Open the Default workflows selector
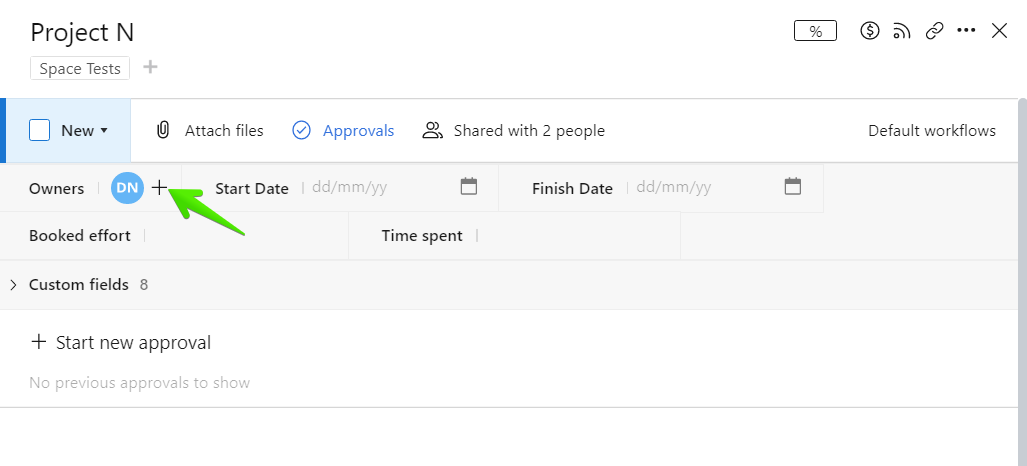Screen dimensions: 1027x466 pos(931,130)
